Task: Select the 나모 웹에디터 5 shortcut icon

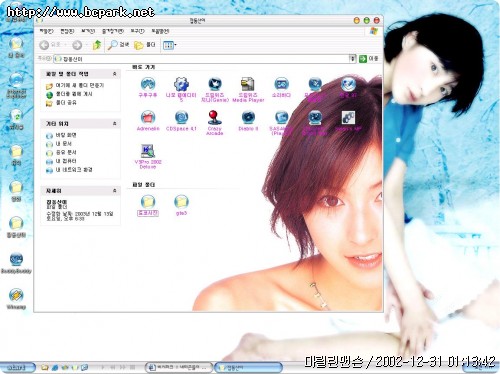Action: click(181, 84)
